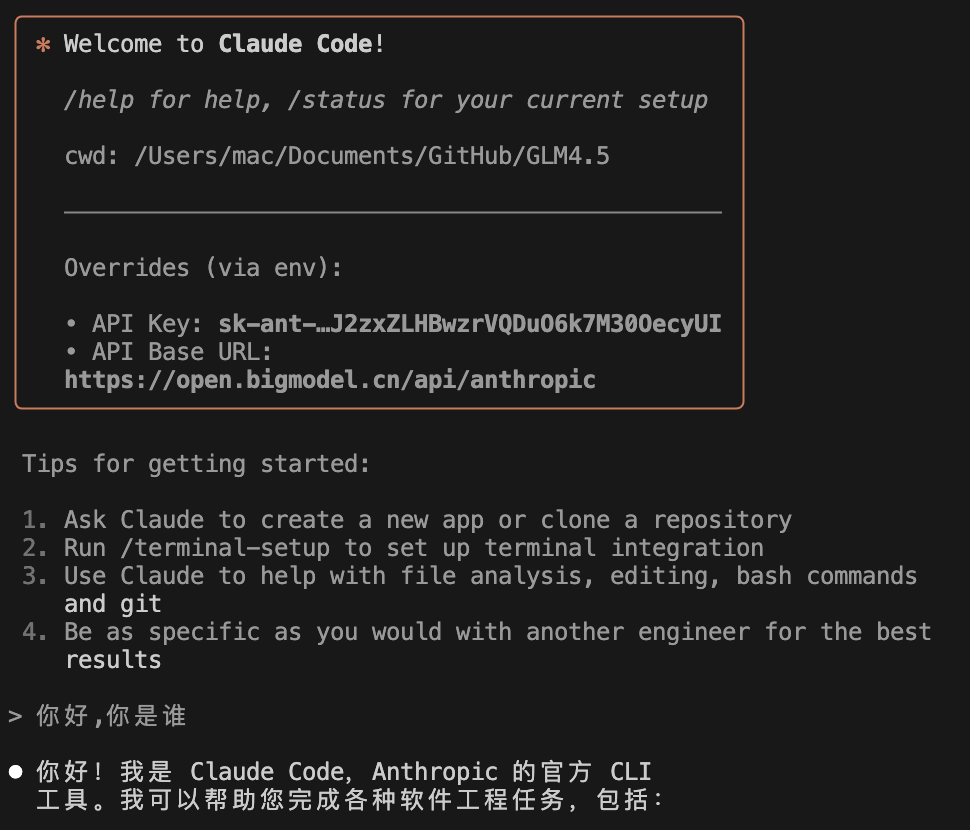Click the "Overrides (via env):" label
This screenshot has height=830, width=970.
[203, 268]
